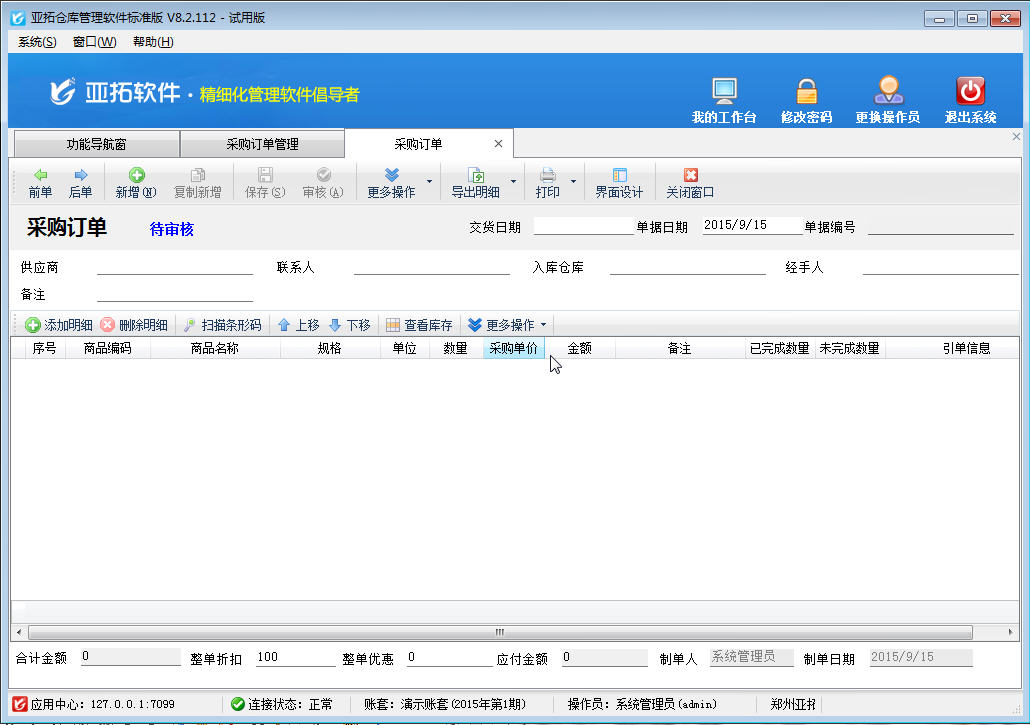1030x725 pixels.
Task: Click the 未完成数量 column header
Action: [x=849, y=348]
